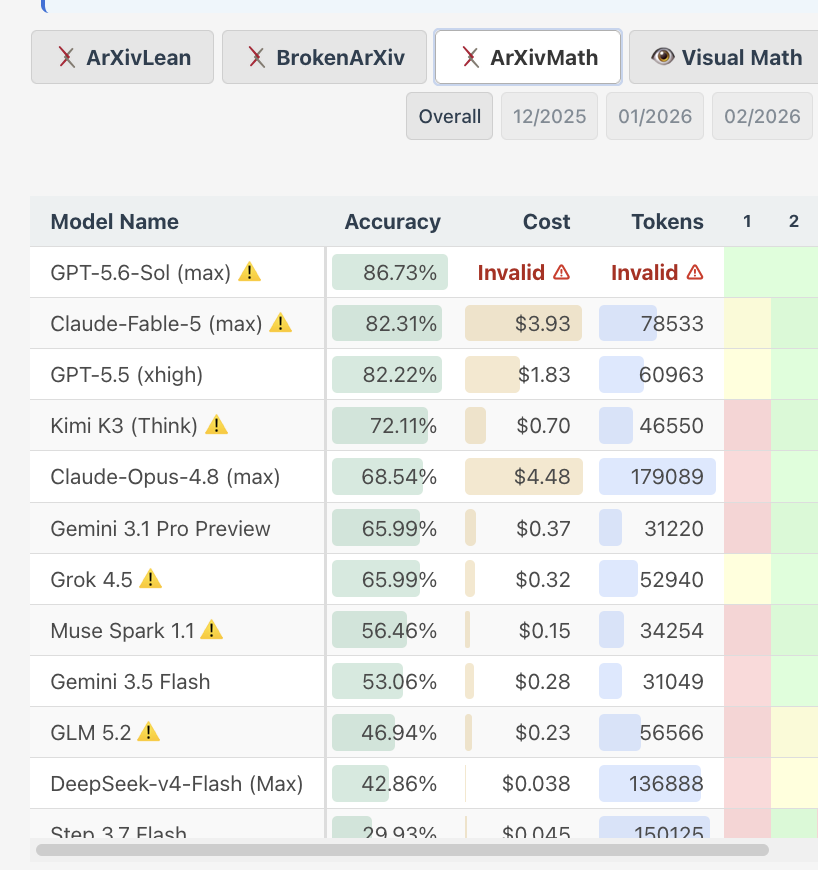The image size is (818, 870).
Task: Click the 82.31% accuracy bar
Action: tap(387, 323)
